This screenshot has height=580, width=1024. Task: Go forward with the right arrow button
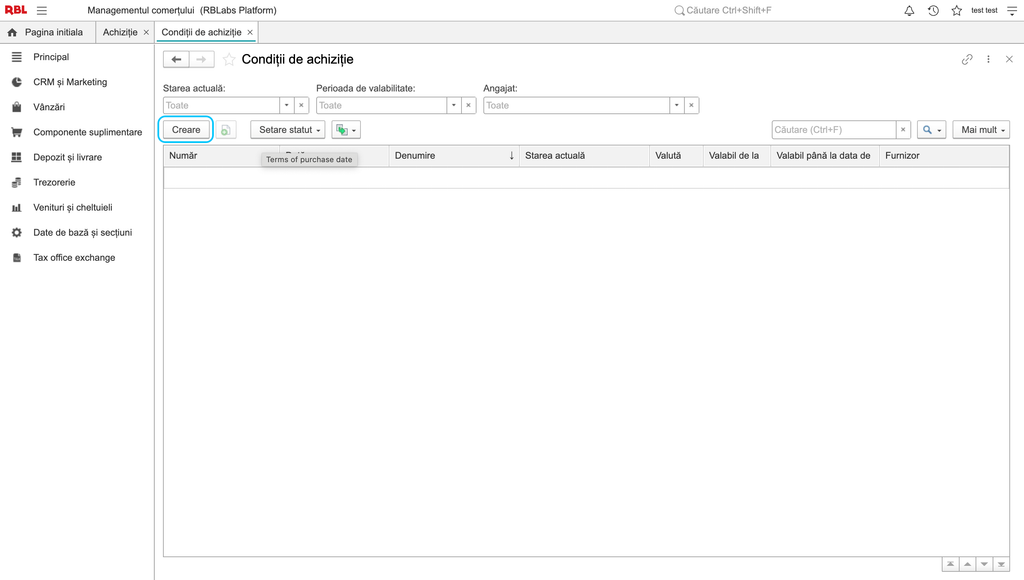click(x=201, y=59)
